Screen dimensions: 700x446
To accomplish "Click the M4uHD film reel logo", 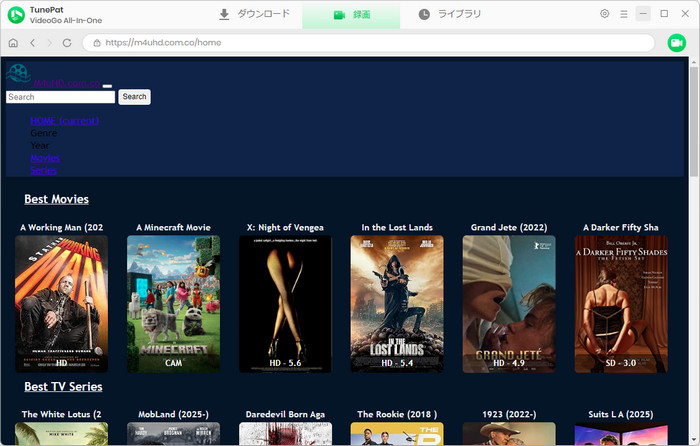I will (x=18, y=74).
